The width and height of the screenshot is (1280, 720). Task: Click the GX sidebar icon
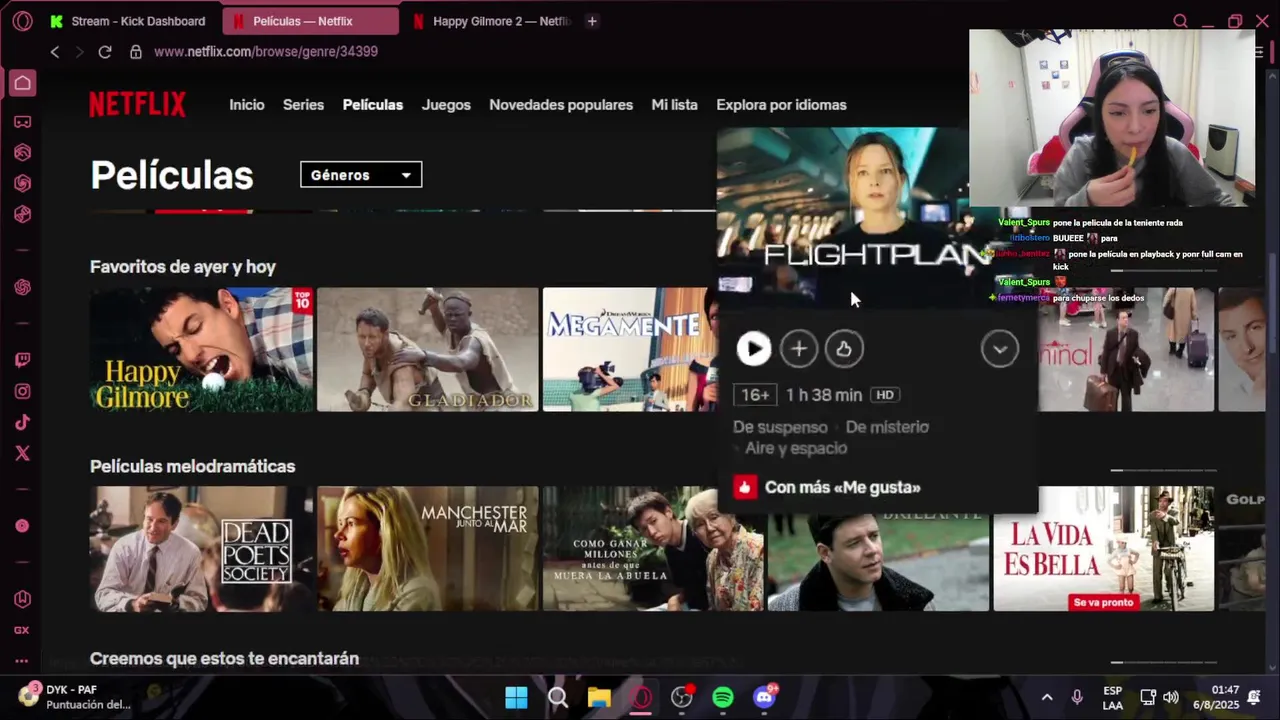tap(22, 630)
